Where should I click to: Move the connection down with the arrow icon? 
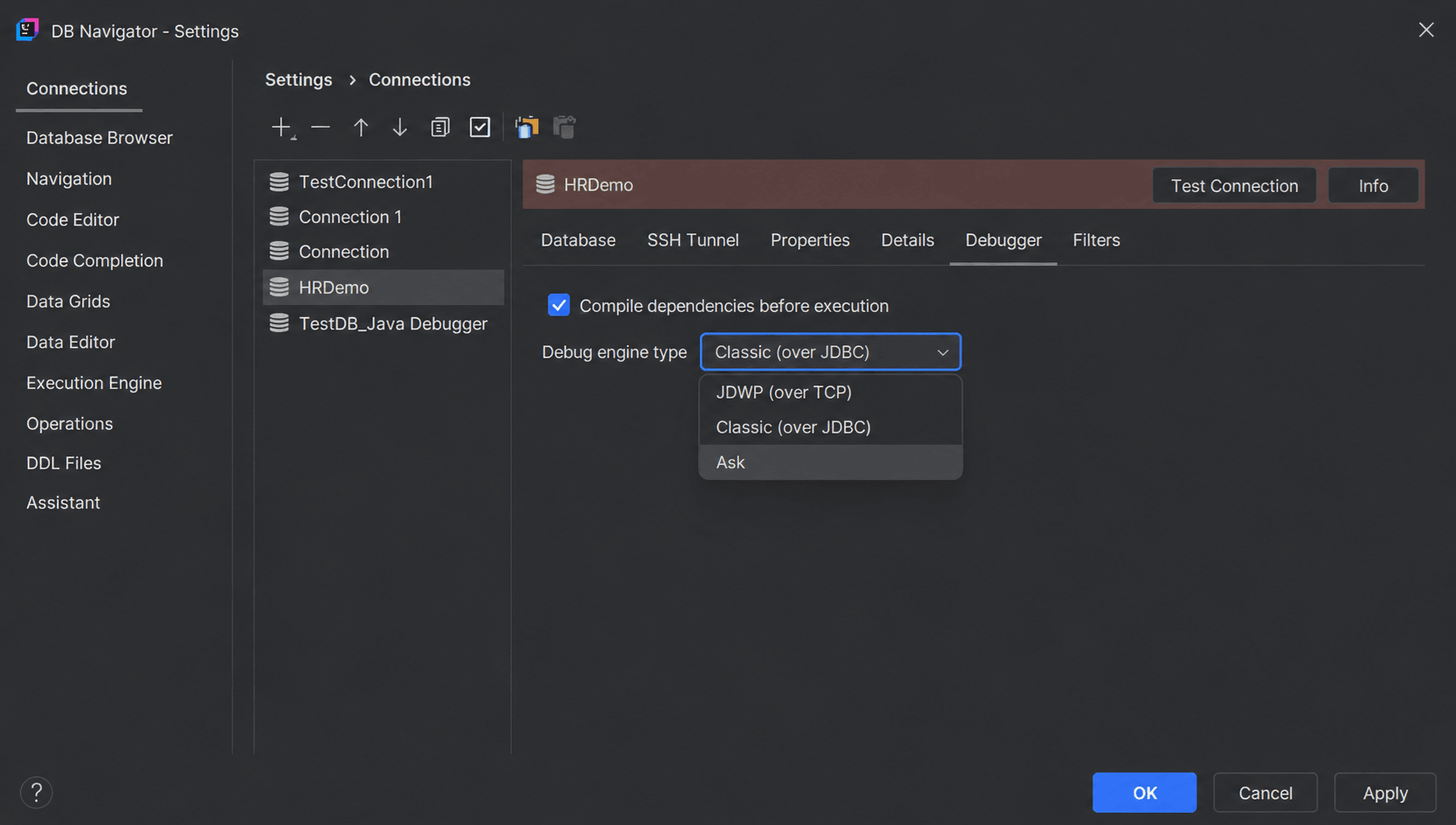click(x=399, y=128)
